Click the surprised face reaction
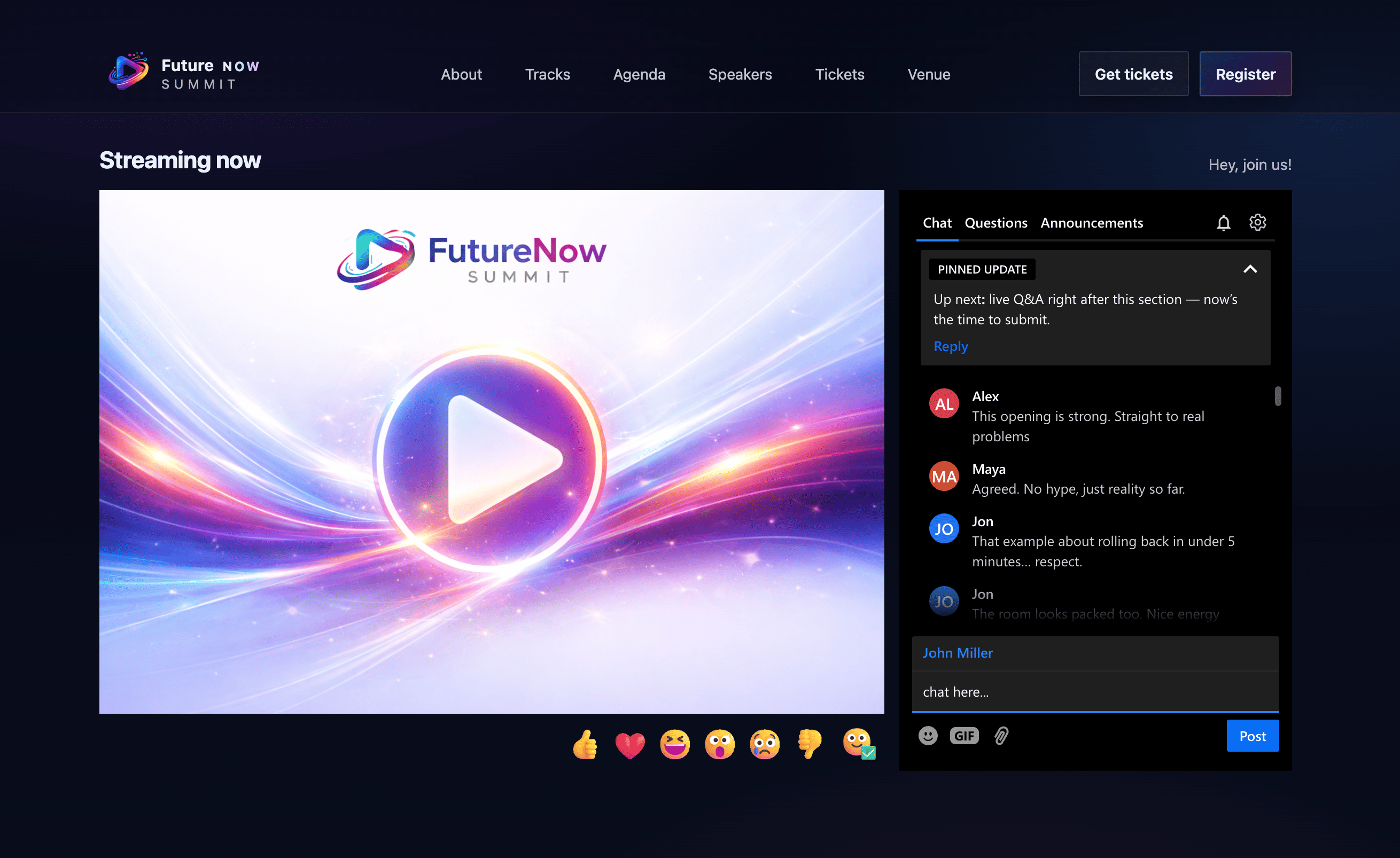 click(x=719, y=744)
